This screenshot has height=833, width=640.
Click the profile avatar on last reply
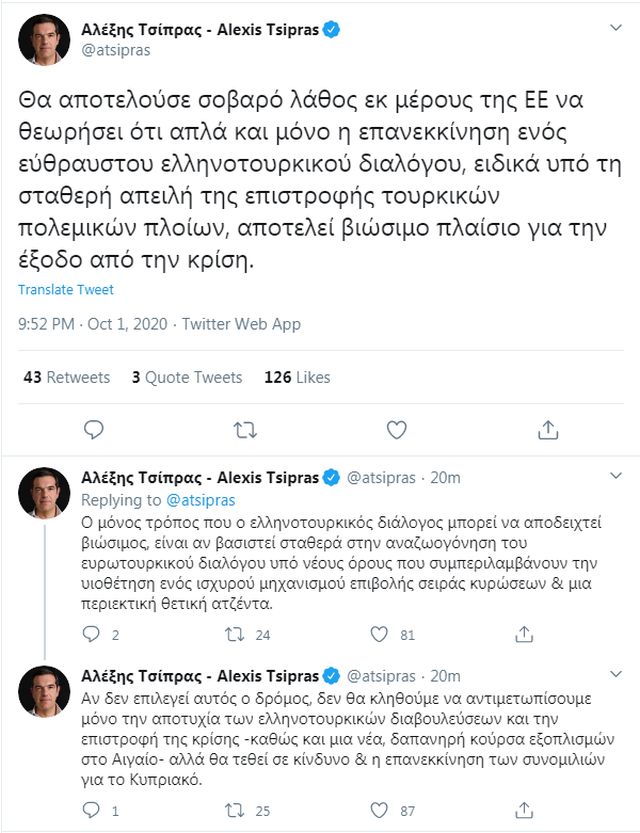tap(44, 691)
